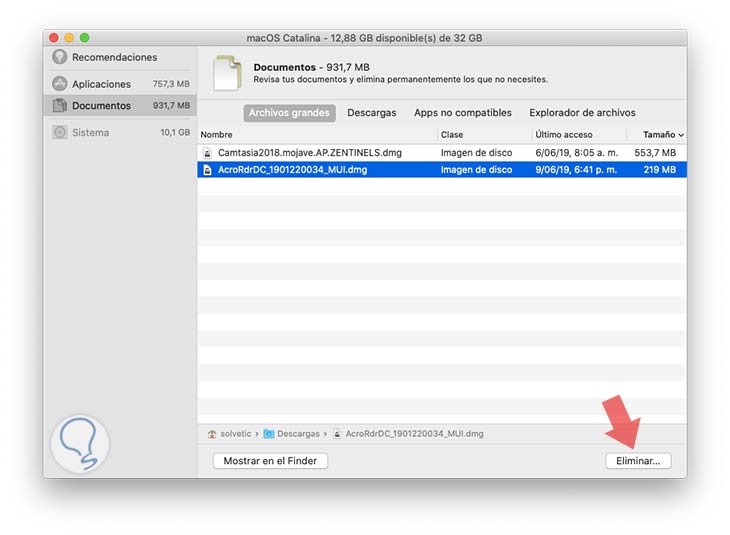Click the Mostrar en el Finder button
The width and height of the screenshot is (730, 535).
tap(270, 461)
